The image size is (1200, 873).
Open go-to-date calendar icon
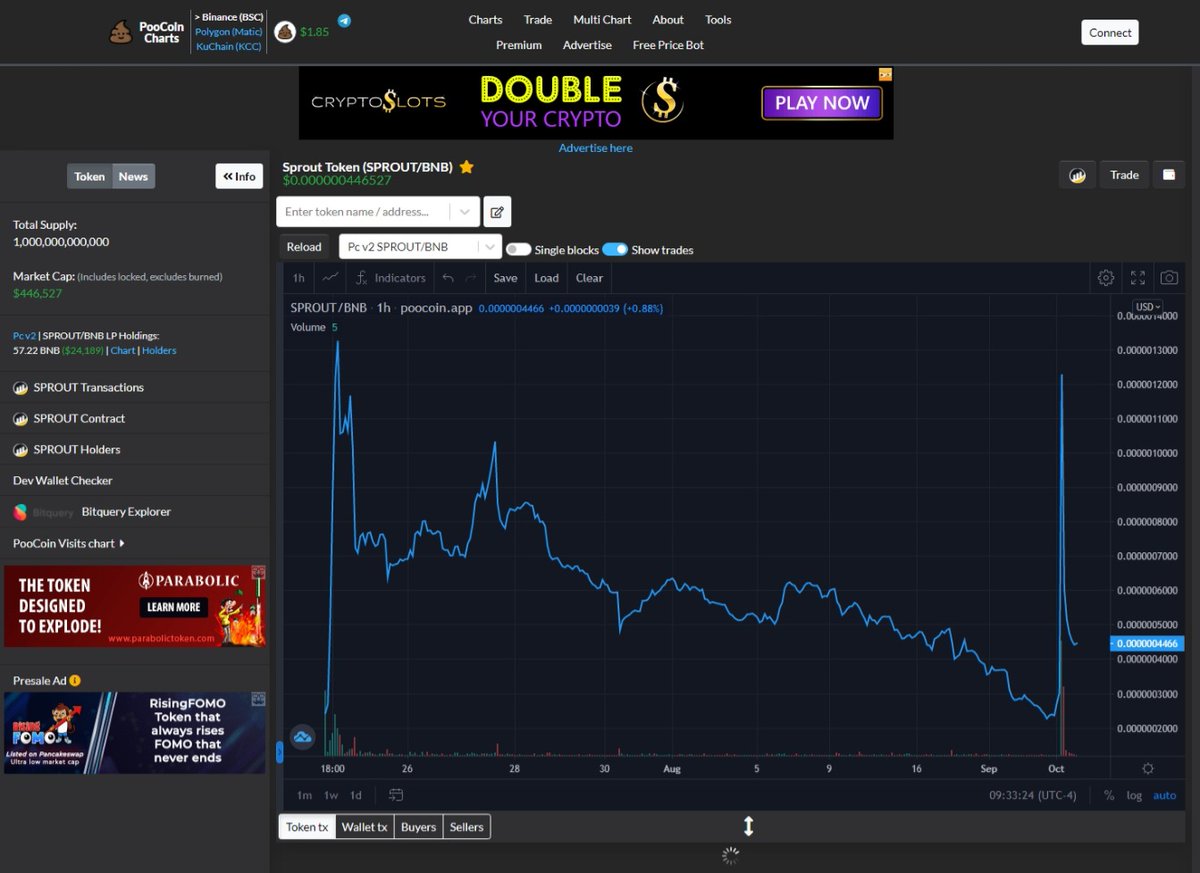point(396,795)
